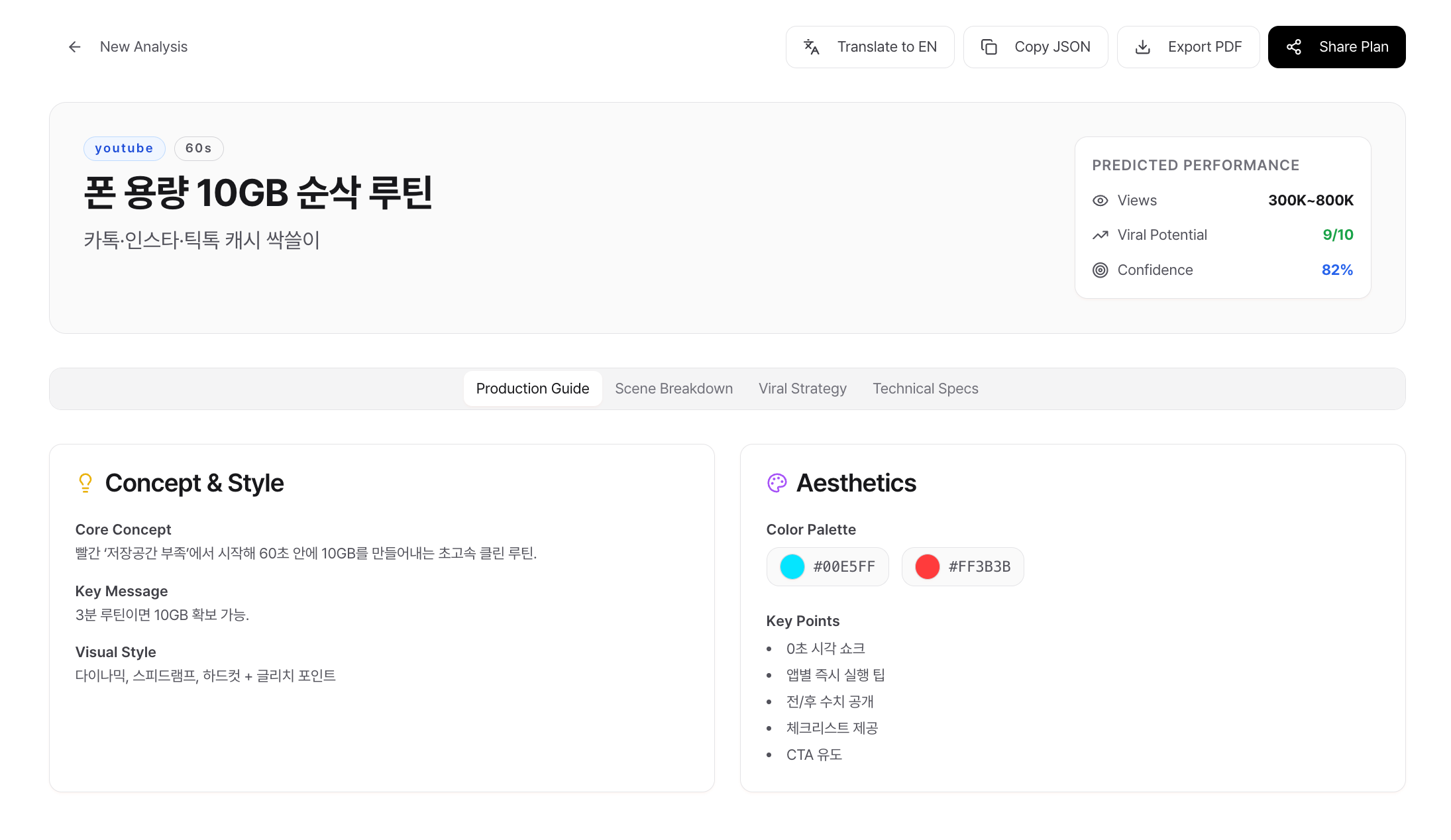Image resolution: width=1451 pixels, height=840 pixels.
Task: Select the cyan #00E5FF color swatch
Action: tap(828, 566)
